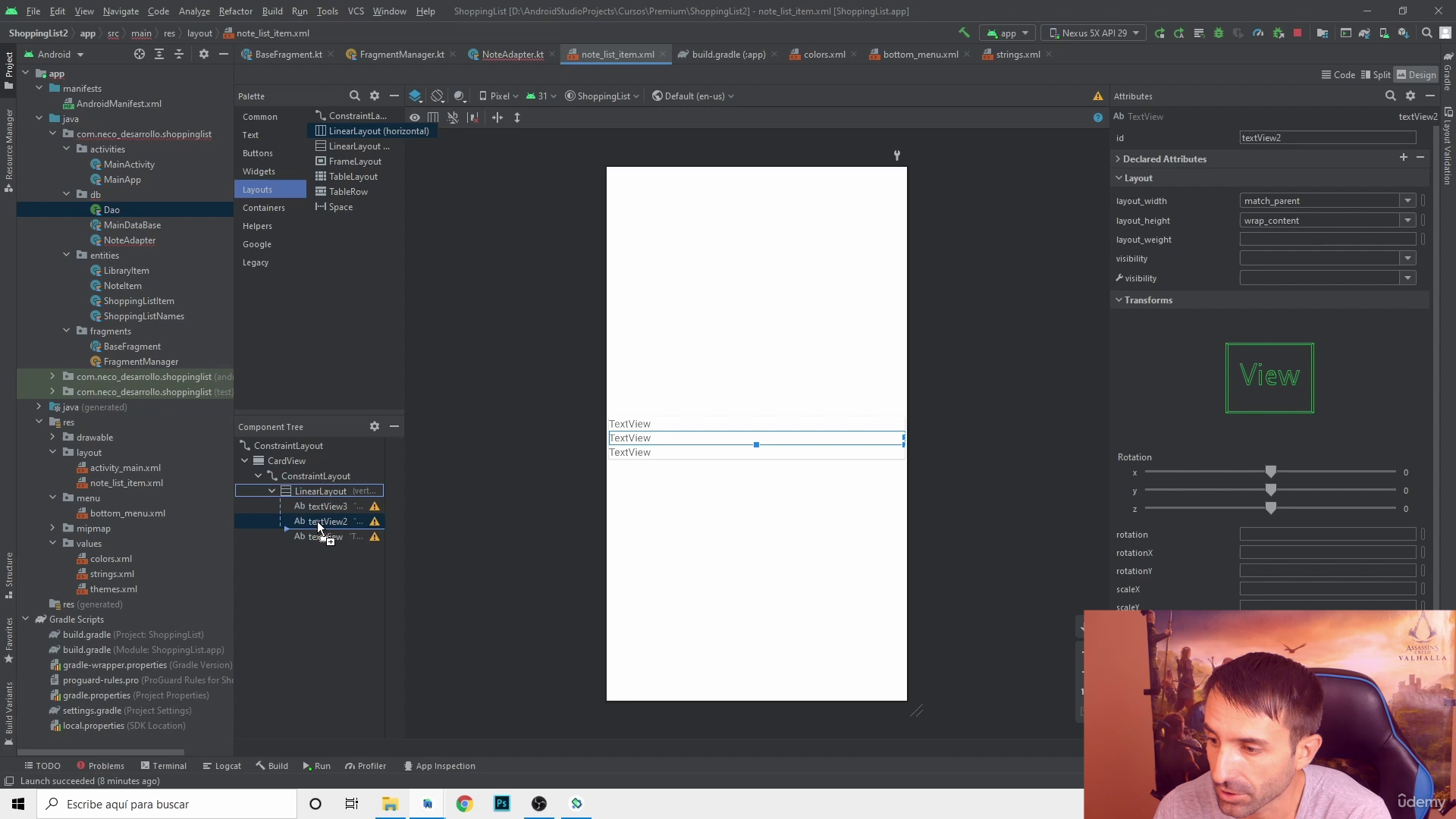Open Chrome from the taskbar
The width and height of the screenshot is (1456, 819).
point(464,804)
